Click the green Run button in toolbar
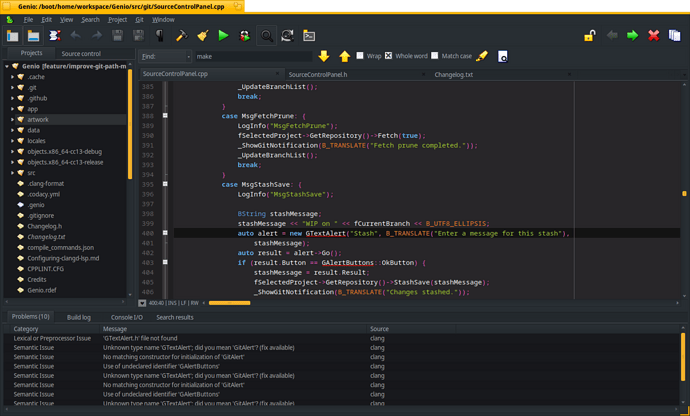This screenshot has height=416, width=690. point(224,36)
